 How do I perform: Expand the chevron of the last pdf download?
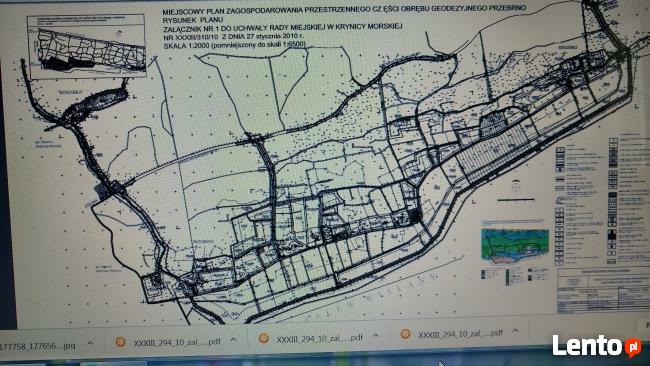pyautogui.click(x=516, y=331)
